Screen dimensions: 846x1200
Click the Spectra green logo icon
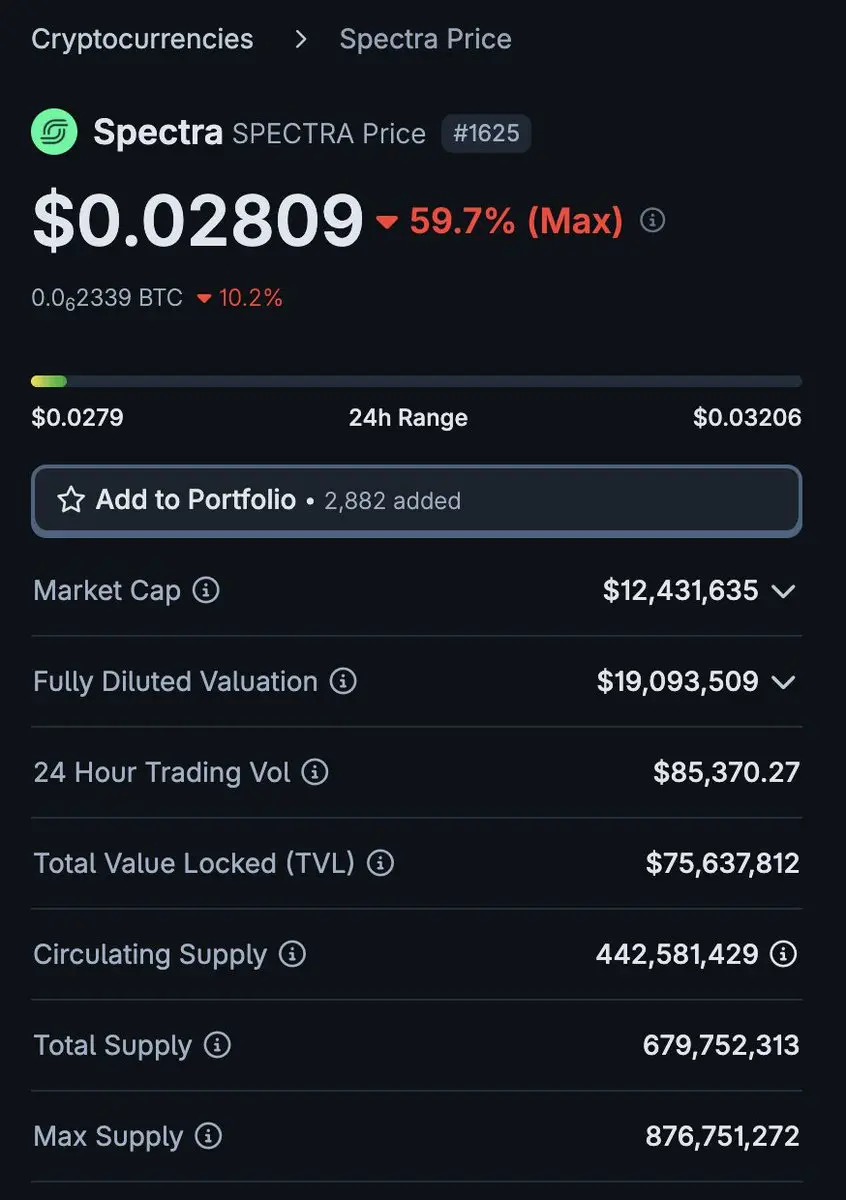(x=54, y=132)
